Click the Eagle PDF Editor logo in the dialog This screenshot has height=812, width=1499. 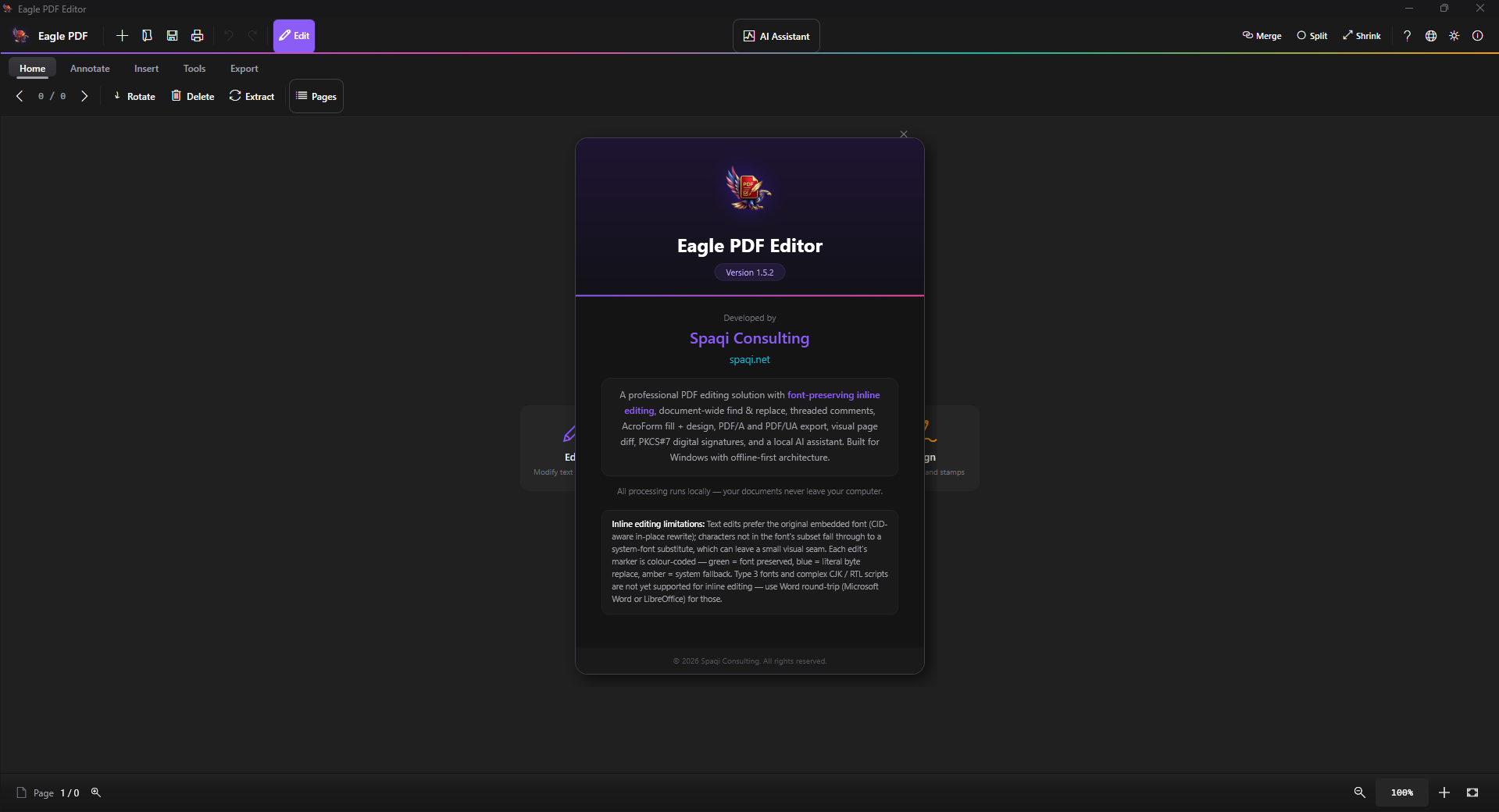(749, 188)
